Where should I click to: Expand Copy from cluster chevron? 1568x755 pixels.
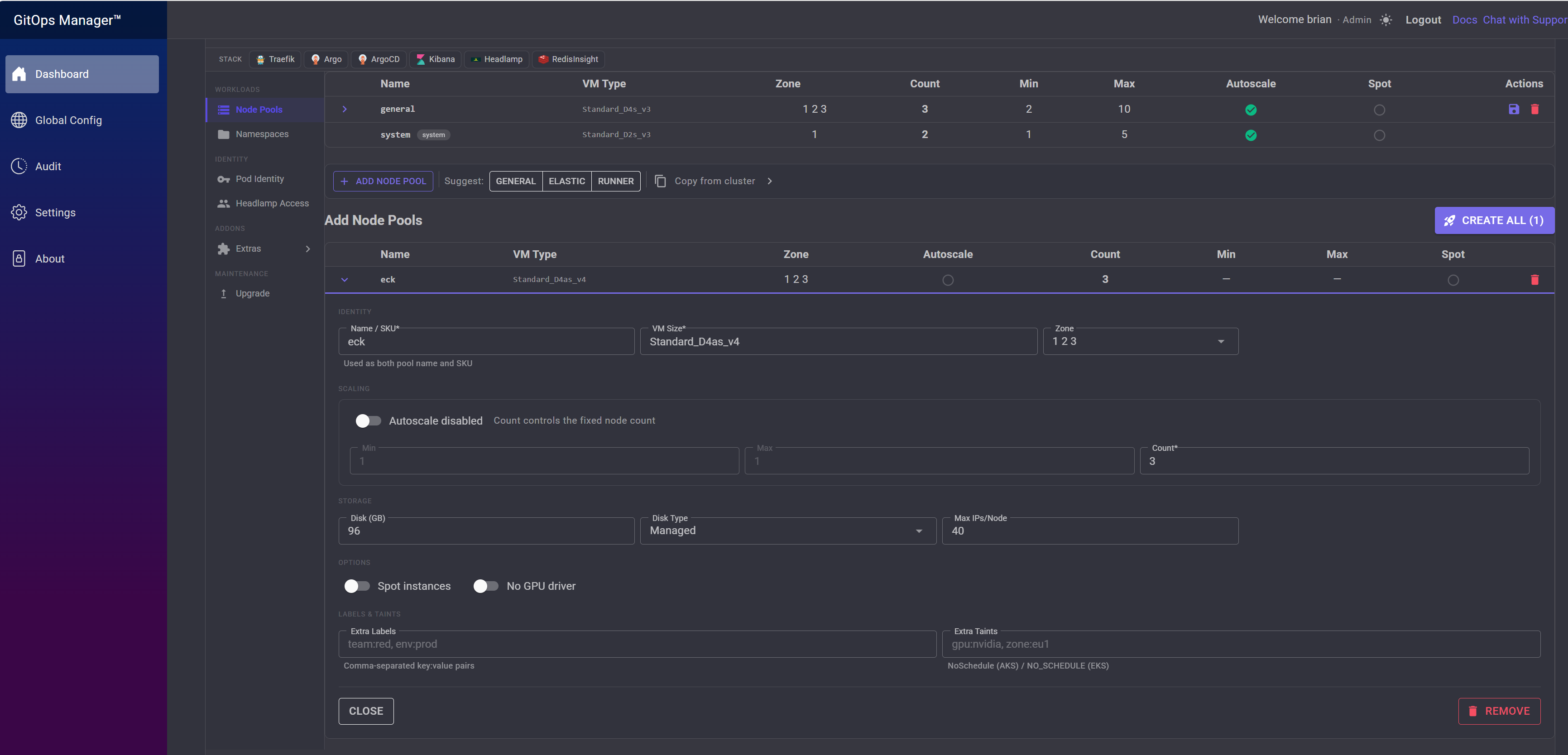click(769, 181)
